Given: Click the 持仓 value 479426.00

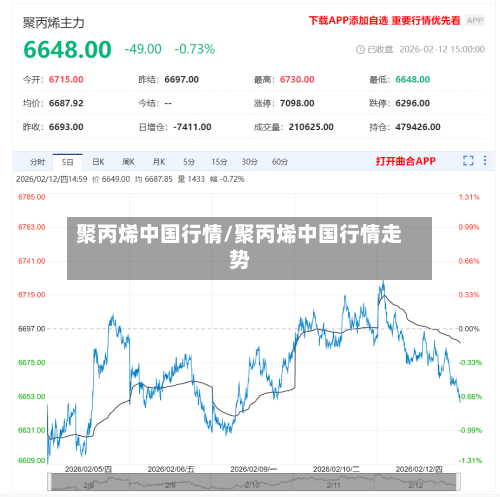Looking at the screenshot, I should click(418, 127).
